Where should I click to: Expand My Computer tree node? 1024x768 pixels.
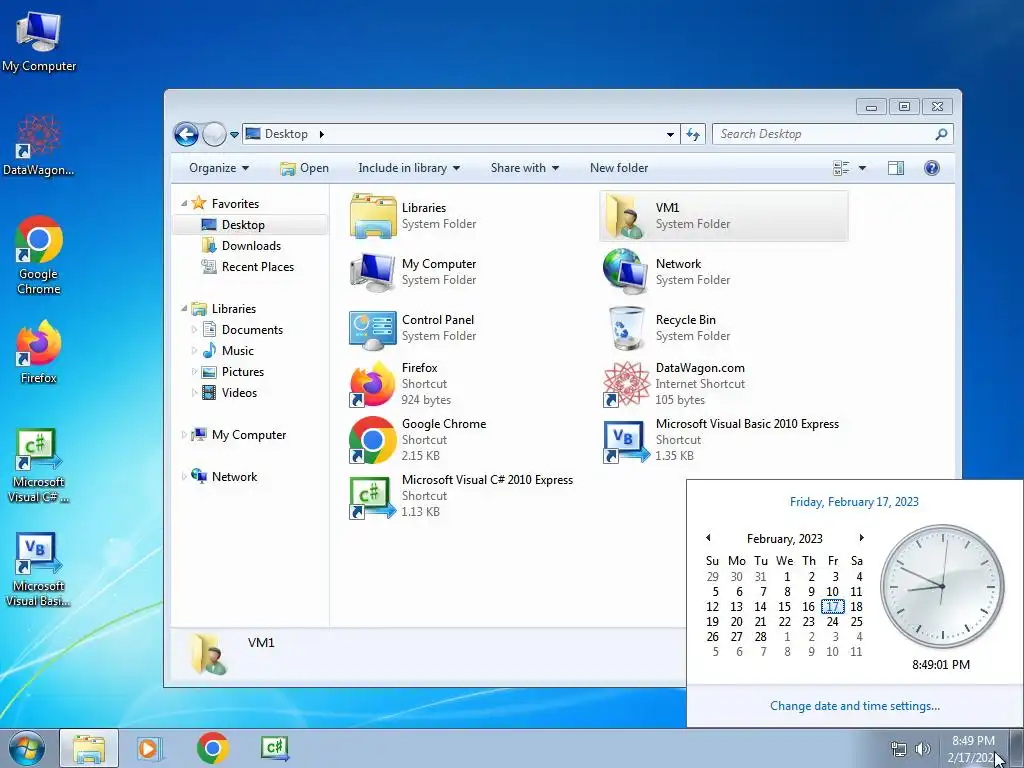(184, 435)
